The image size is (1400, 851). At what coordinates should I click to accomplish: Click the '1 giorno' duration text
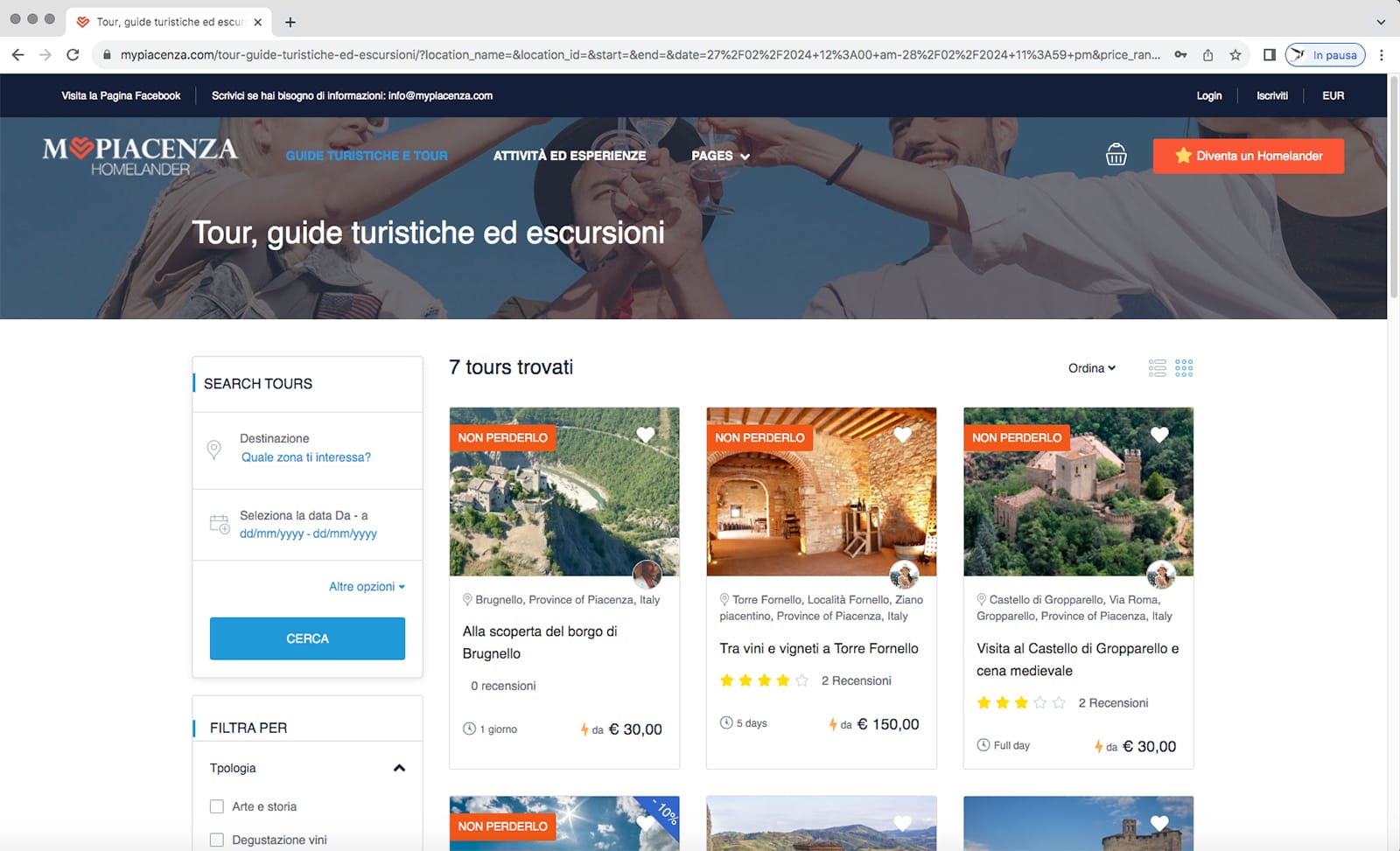(x=498, y=729)
